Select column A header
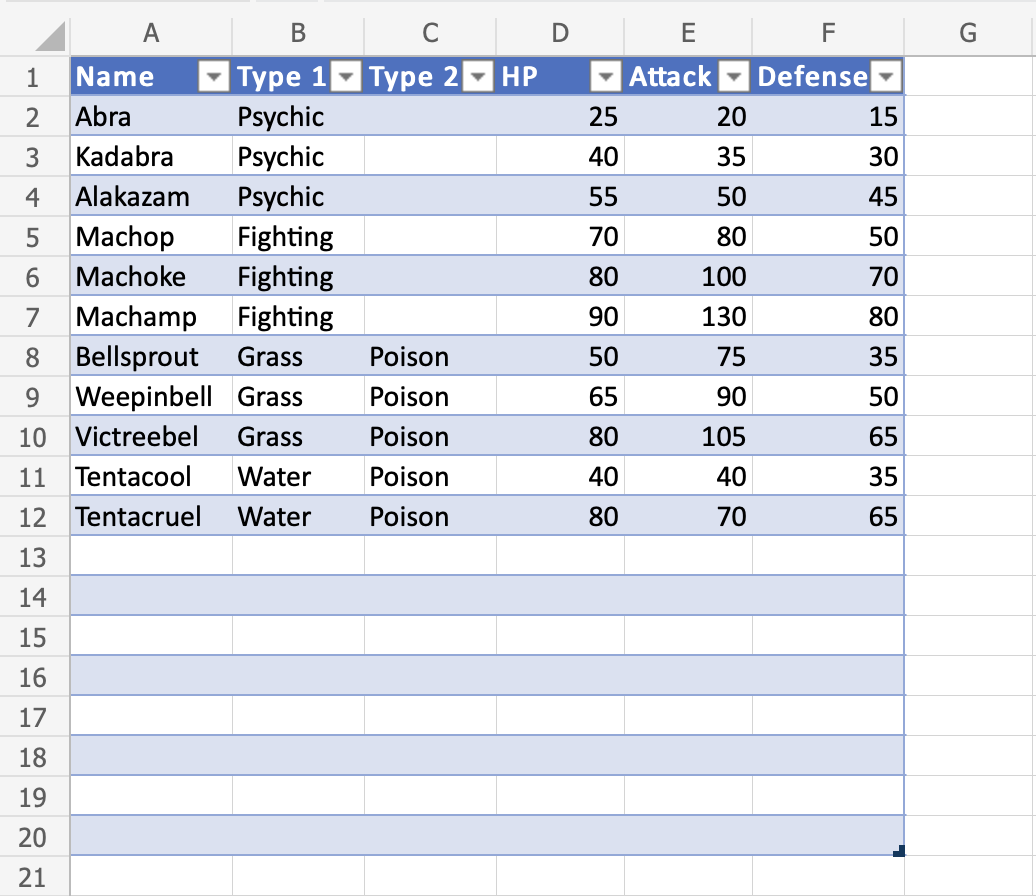 click(x=151, y=33)
